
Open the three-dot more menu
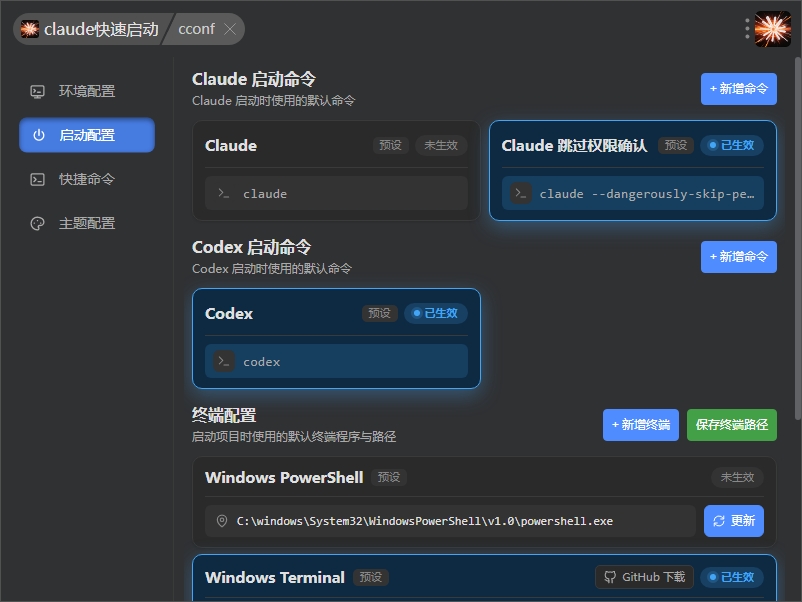747,29
